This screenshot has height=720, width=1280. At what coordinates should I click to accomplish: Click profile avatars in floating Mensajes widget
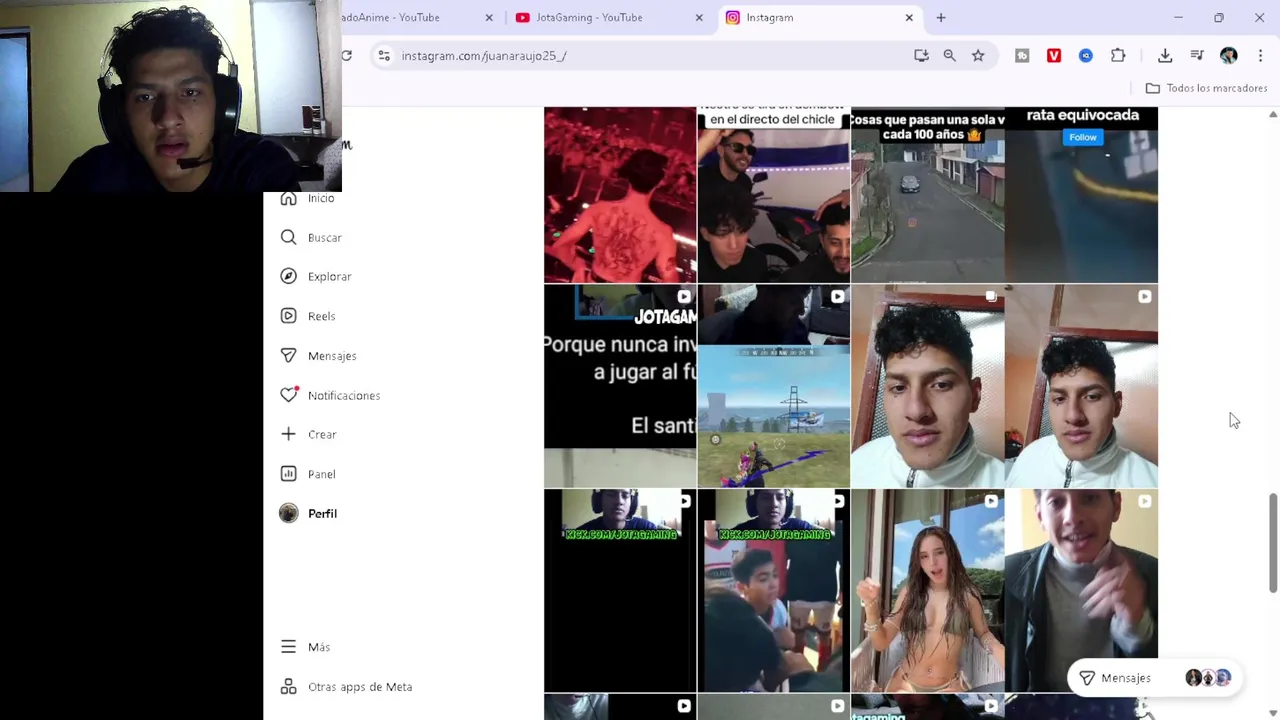click(x=1208, y=678)
